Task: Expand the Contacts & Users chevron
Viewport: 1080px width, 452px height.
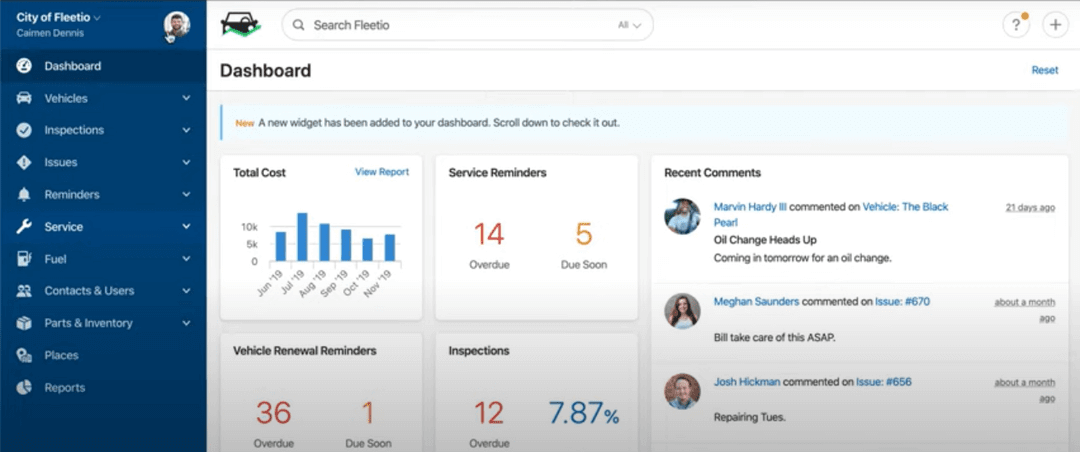Action: click(186, 291)
